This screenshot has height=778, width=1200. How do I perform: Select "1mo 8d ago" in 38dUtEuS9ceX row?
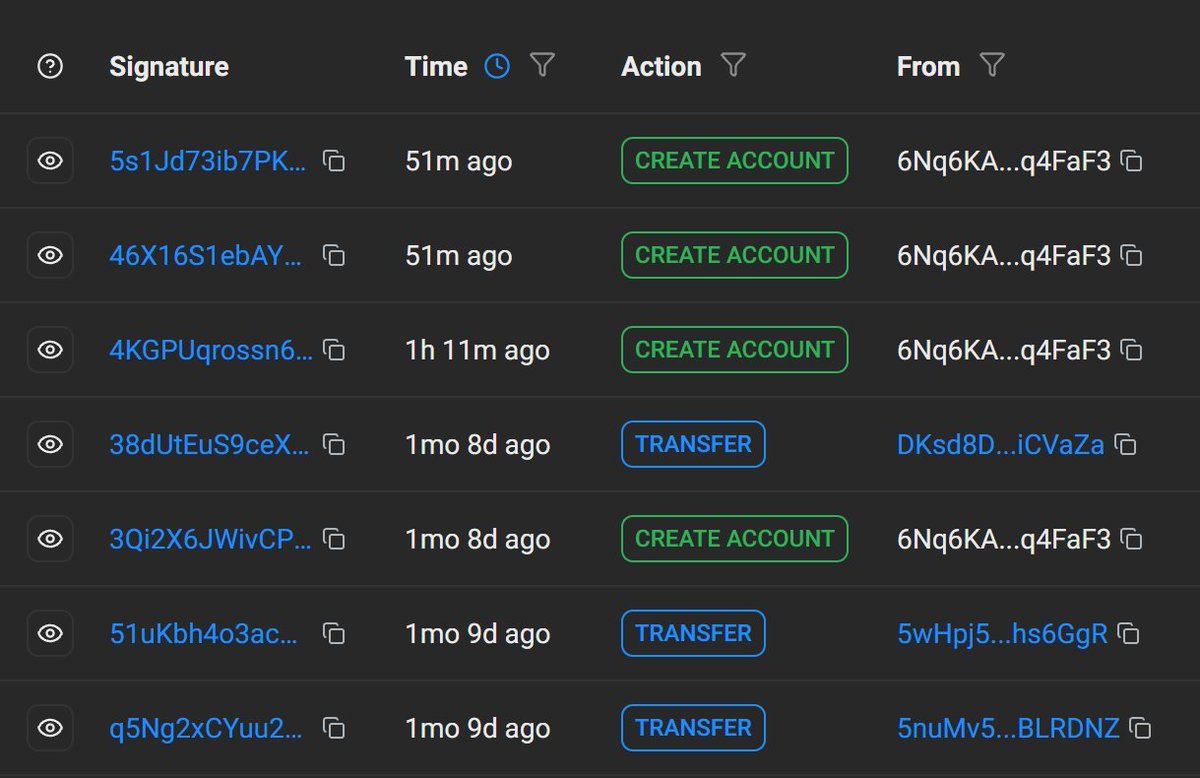coord(477,444)
